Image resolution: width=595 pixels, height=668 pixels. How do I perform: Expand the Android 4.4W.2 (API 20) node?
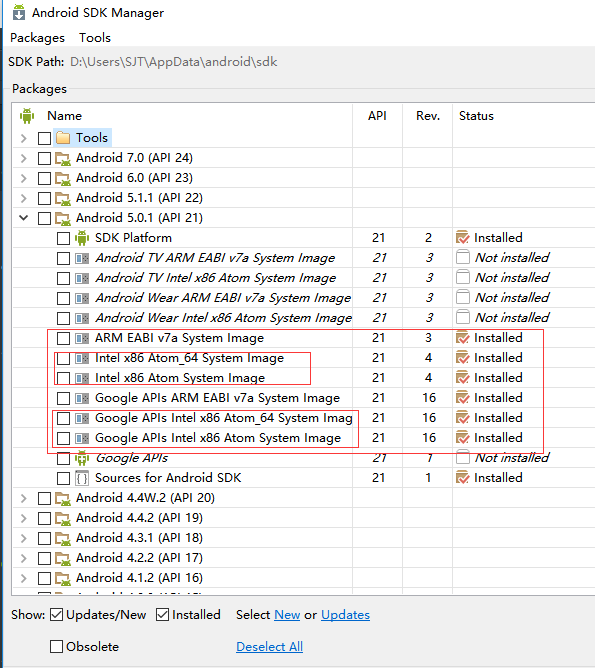pyautogui.click(x=24, y=498)
